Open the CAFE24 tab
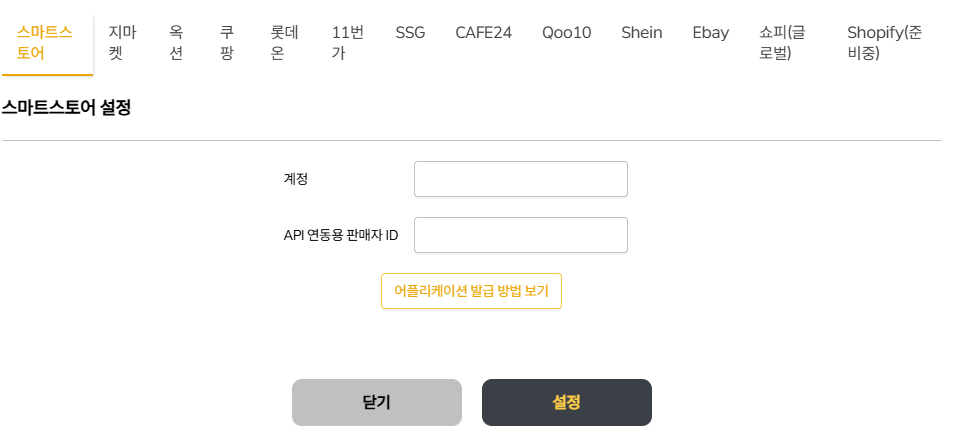957x437 pixels. point(483,33)
